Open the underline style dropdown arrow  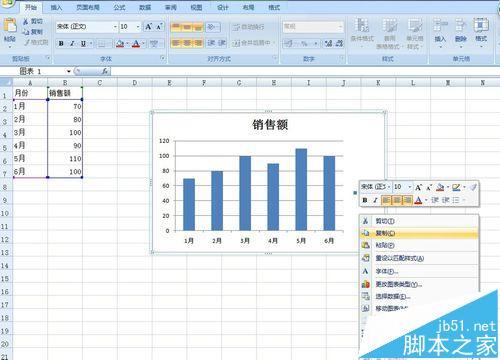[x=91, y=44]
